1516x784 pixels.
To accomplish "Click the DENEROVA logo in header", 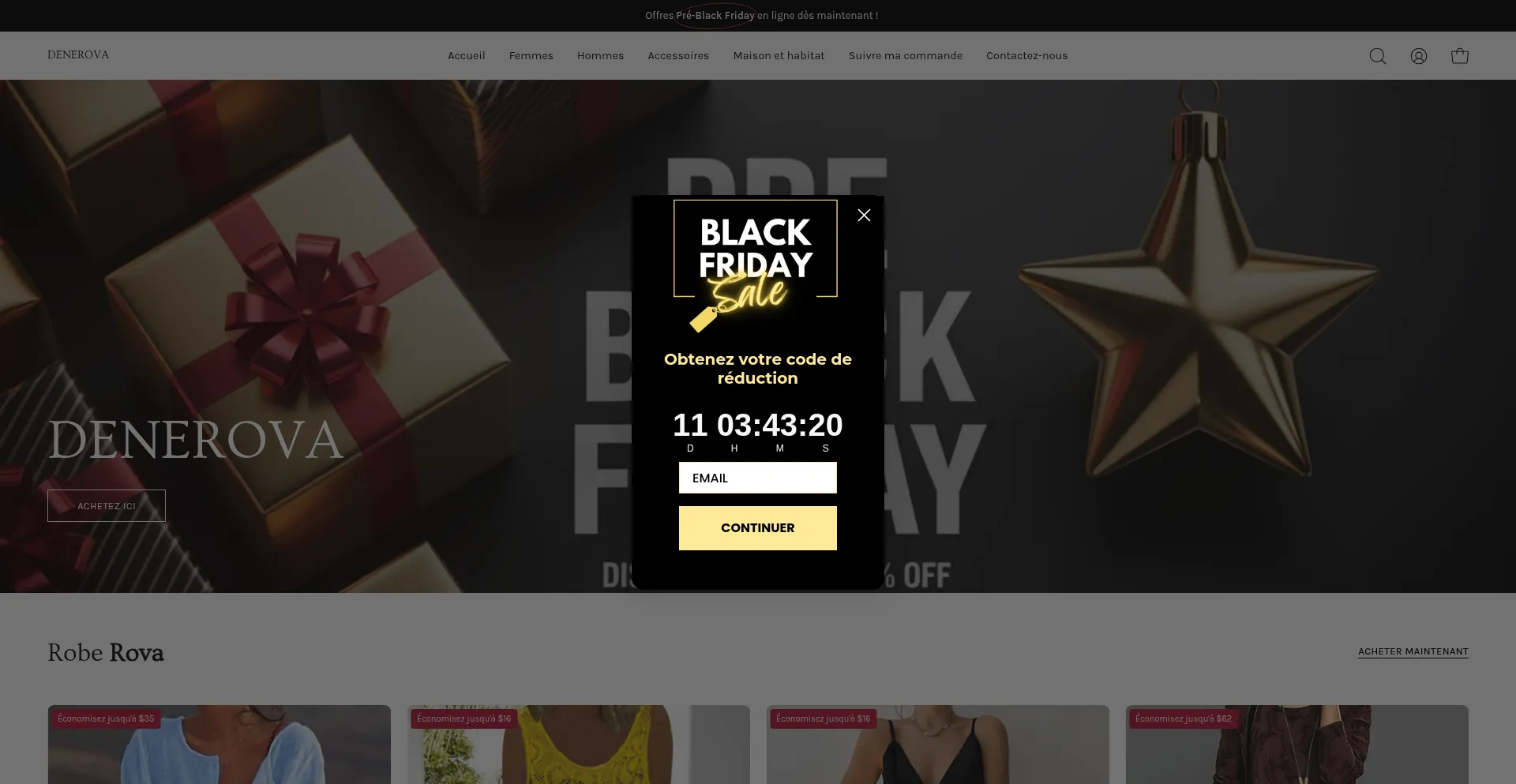I will coord(78,55).
